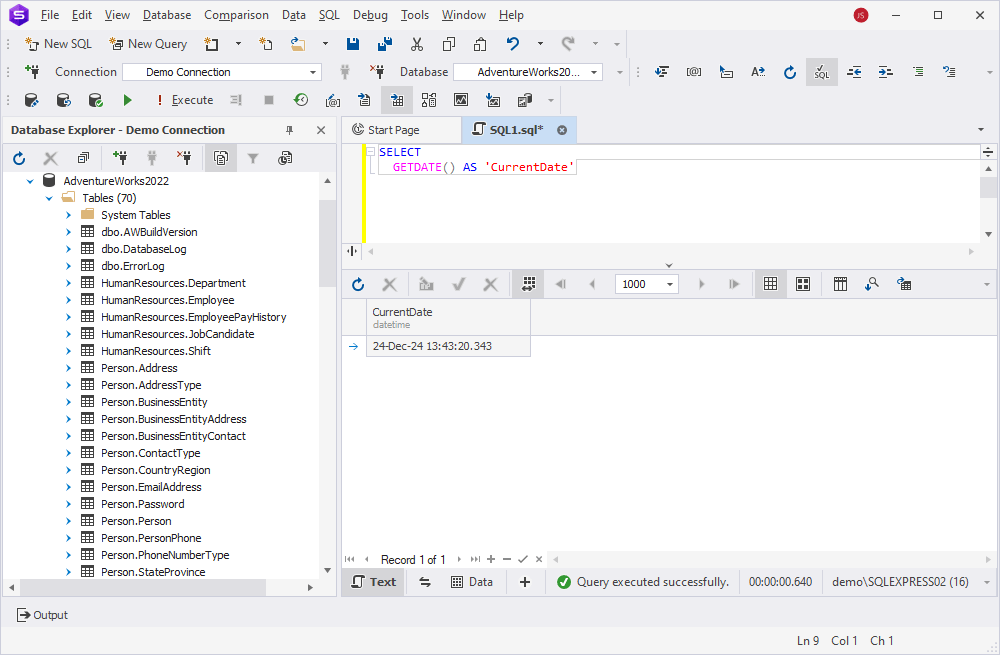
Task: Open the Debug menu
Action: pos(370,15)
